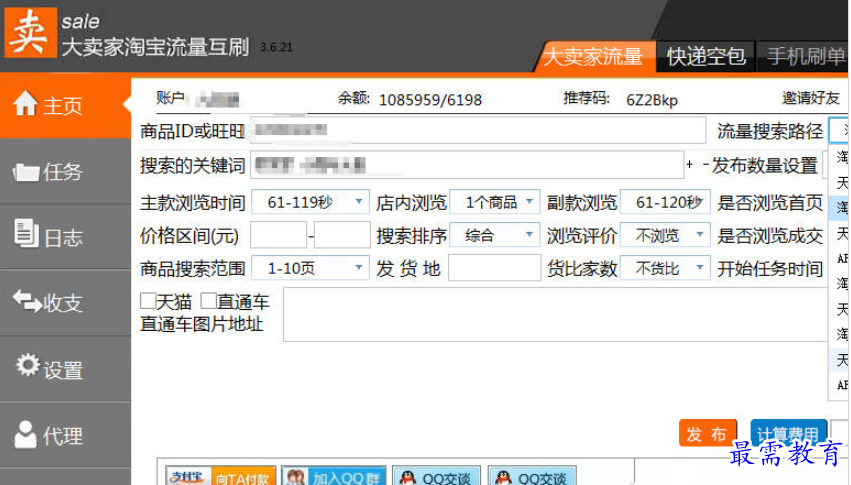Click the minus sign before 发布数量设置

pyautogui.click(x=706, y=164)
